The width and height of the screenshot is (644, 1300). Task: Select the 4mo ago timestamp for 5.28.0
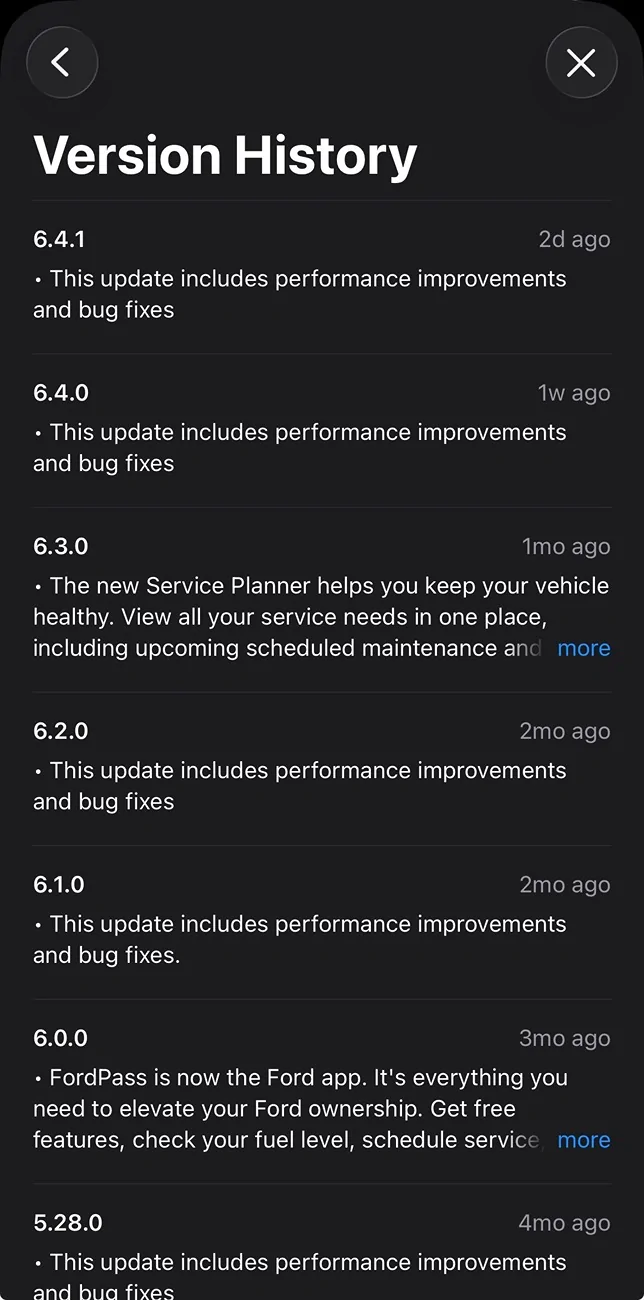564,1222
